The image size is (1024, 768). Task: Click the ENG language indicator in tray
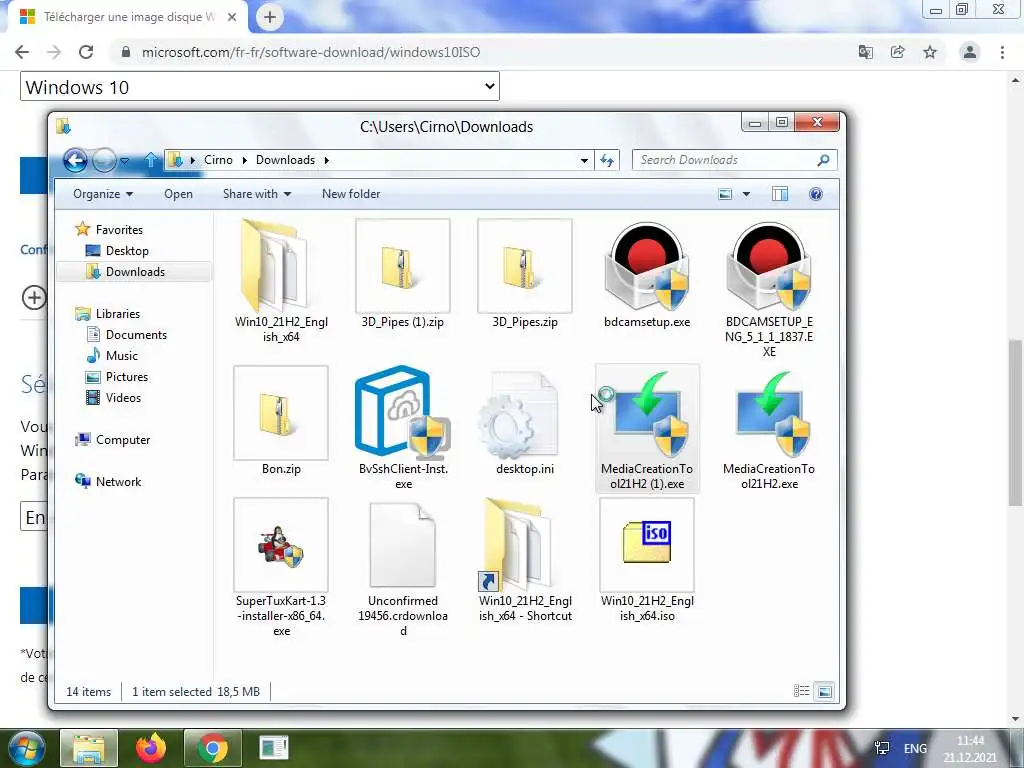click(915, 748)
